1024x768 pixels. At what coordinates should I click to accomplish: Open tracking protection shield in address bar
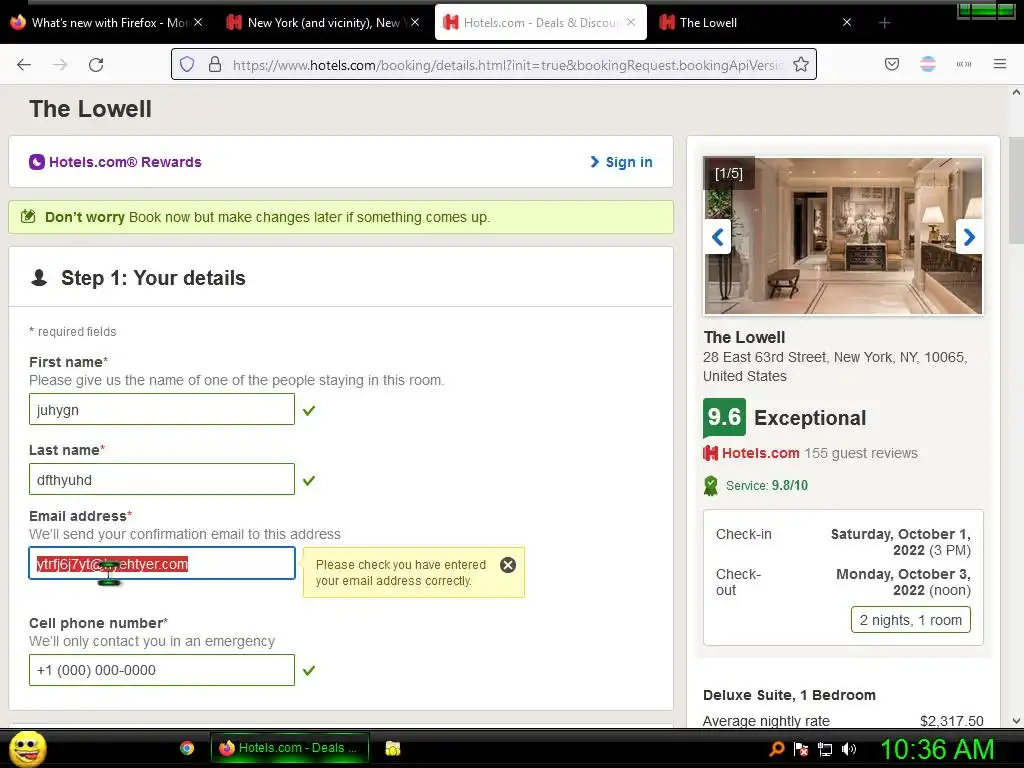[187, 65]
